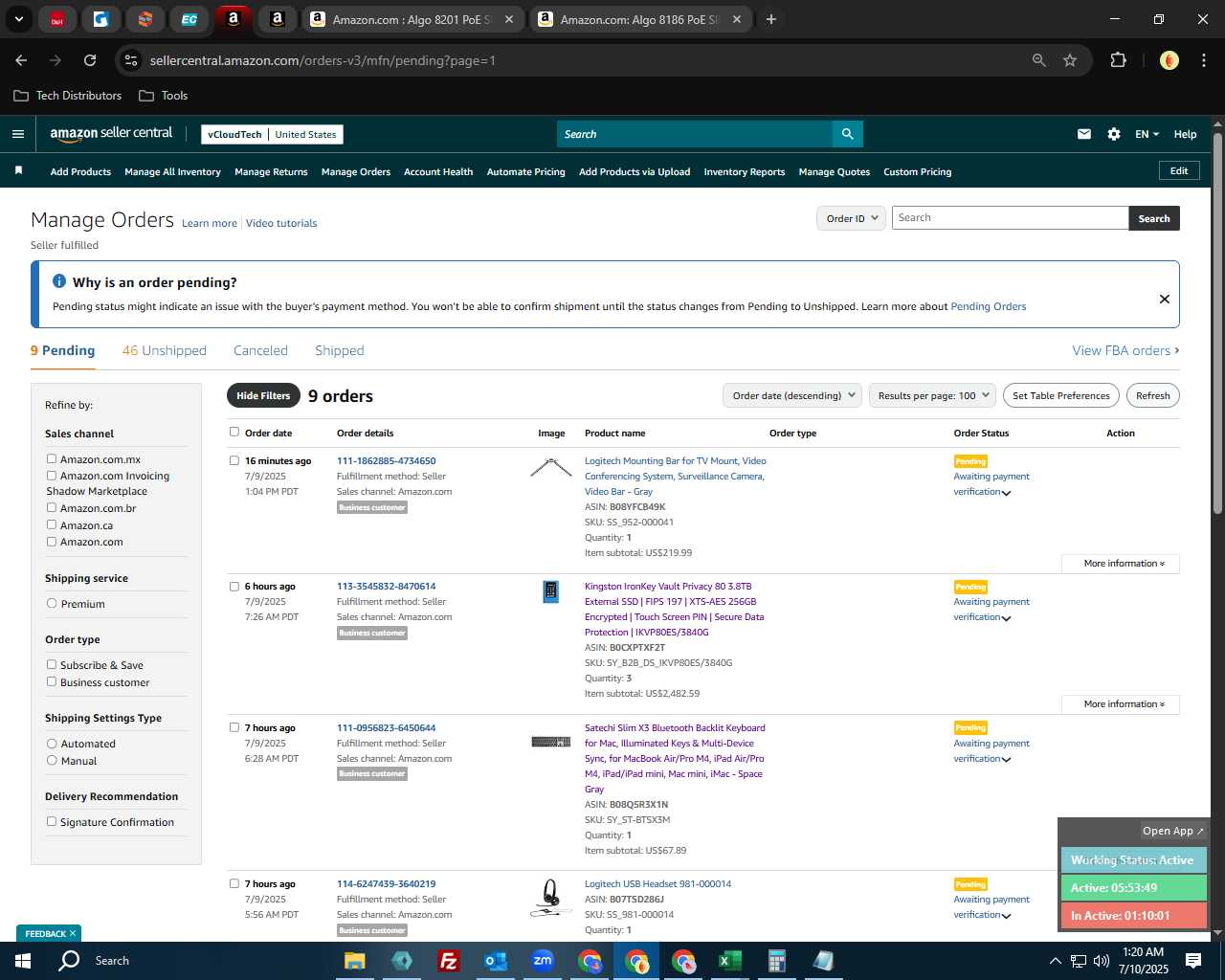
Task: Open File Explorer from the taskbar
Action: pos(355,961)
